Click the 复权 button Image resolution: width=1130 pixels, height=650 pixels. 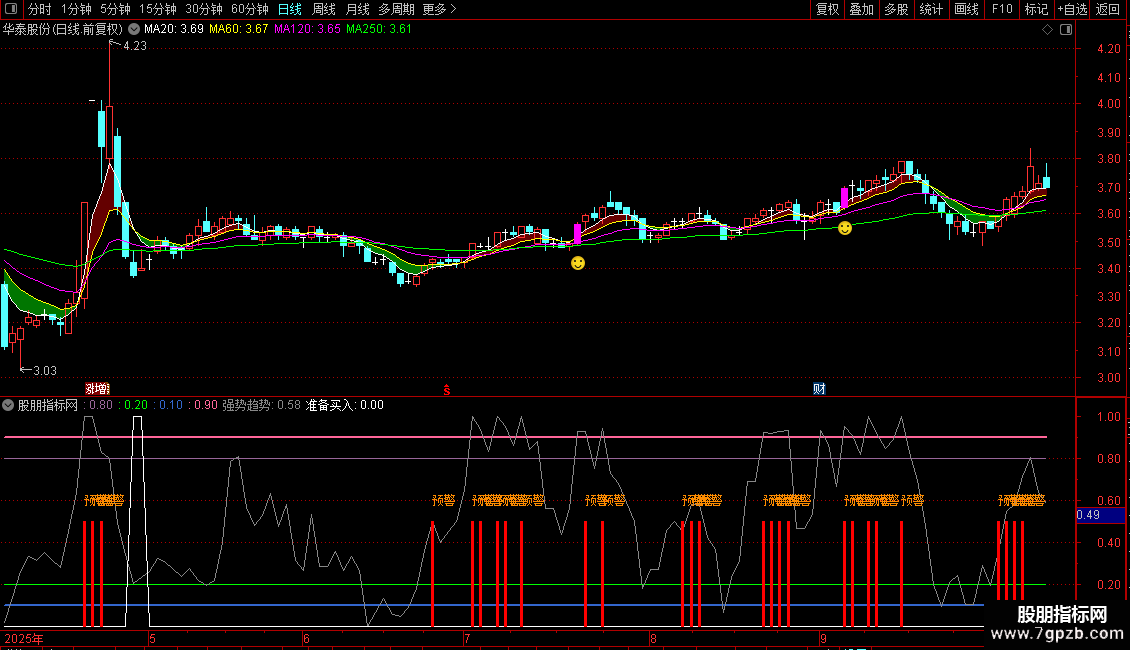[827, 9]
